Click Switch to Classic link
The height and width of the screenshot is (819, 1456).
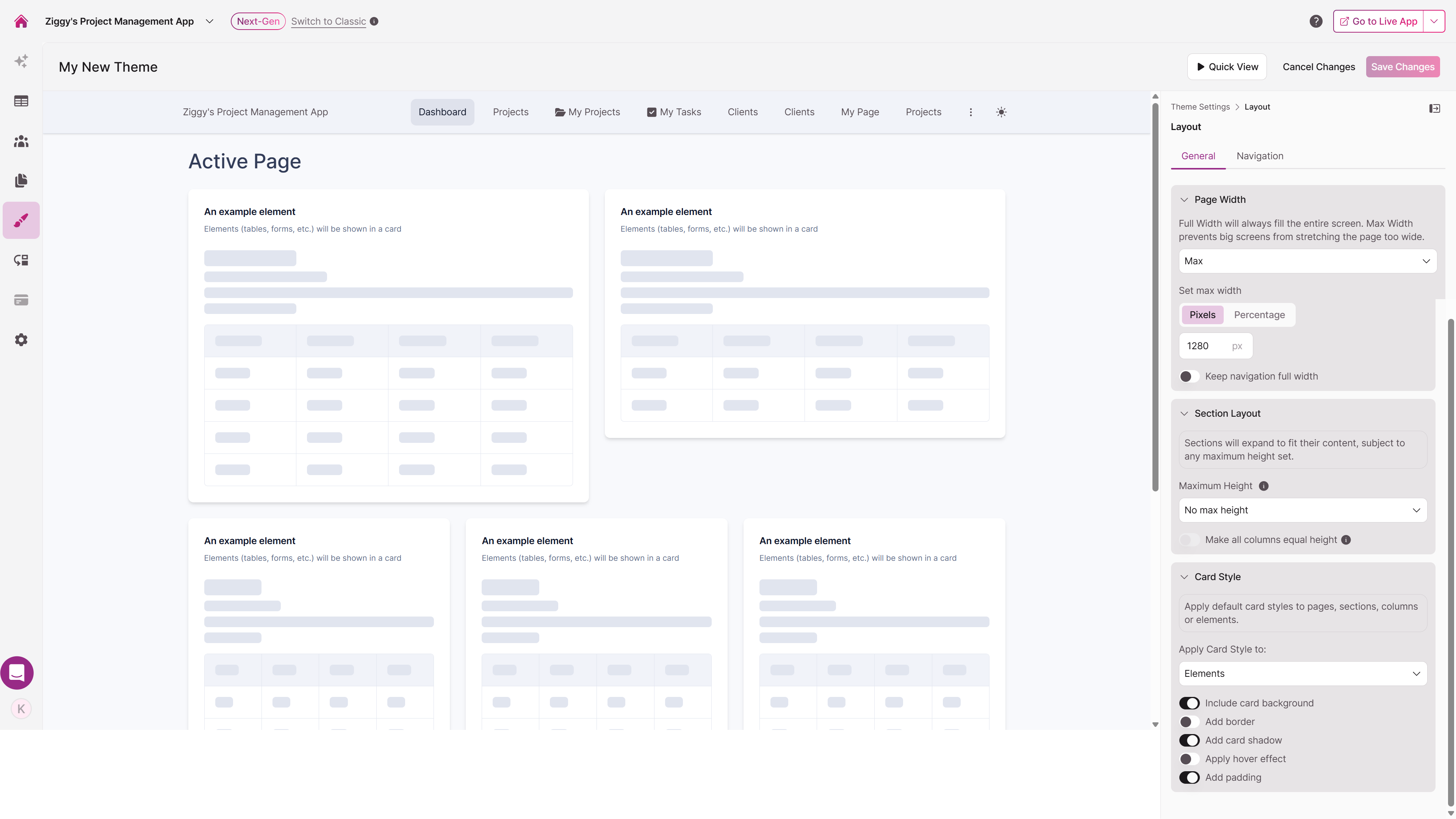point(329,22)
